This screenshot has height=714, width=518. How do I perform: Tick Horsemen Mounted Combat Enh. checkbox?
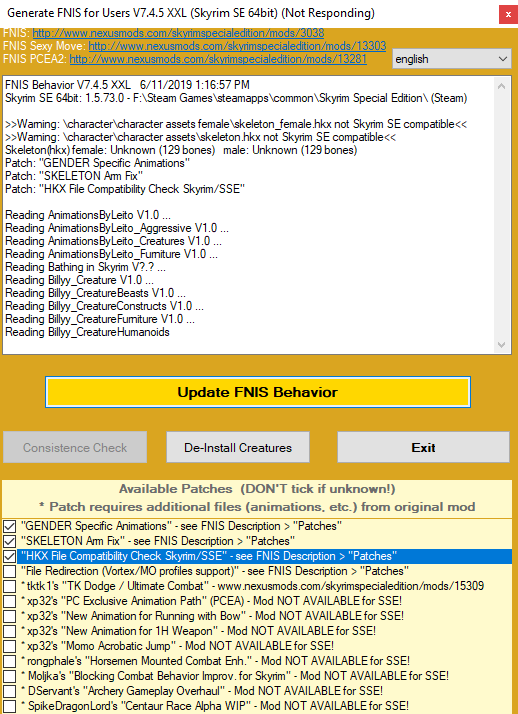(10, 662)
